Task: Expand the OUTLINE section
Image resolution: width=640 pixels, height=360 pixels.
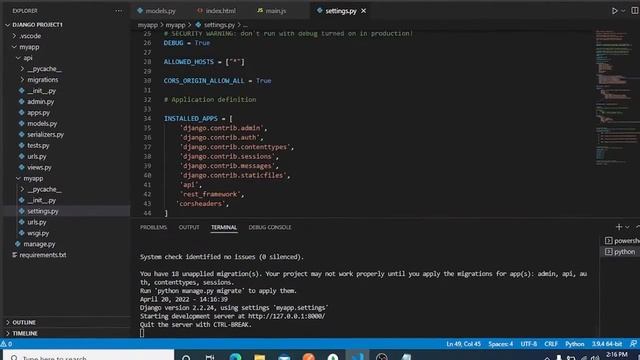Action: [x=24, y=322]
